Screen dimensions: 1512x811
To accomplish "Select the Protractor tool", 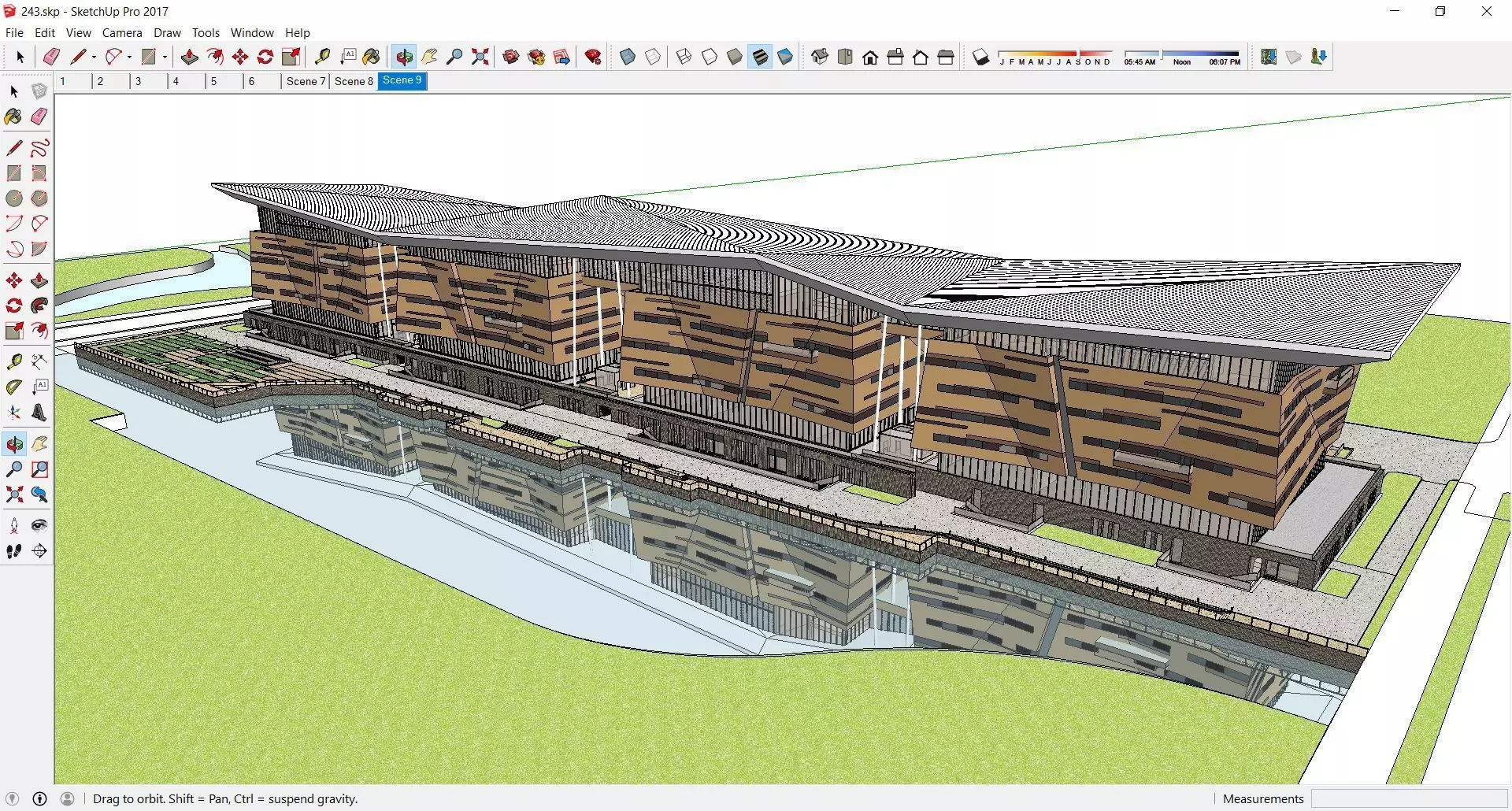I will 14,387.
